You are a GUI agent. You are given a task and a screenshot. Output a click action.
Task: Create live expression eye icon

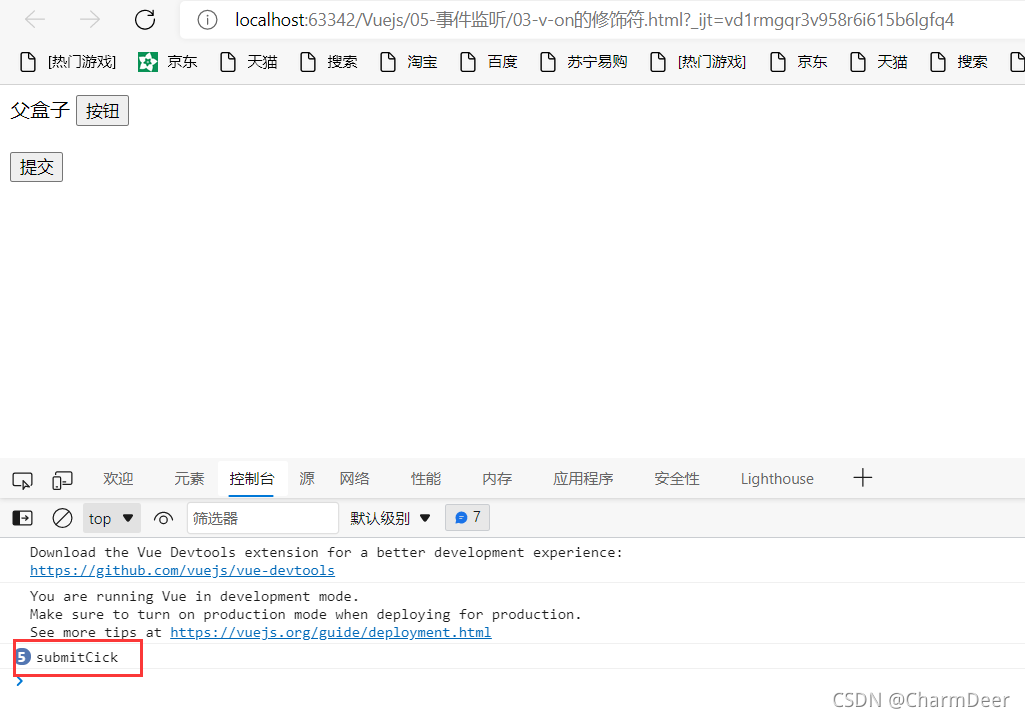(x=163, y=519)
